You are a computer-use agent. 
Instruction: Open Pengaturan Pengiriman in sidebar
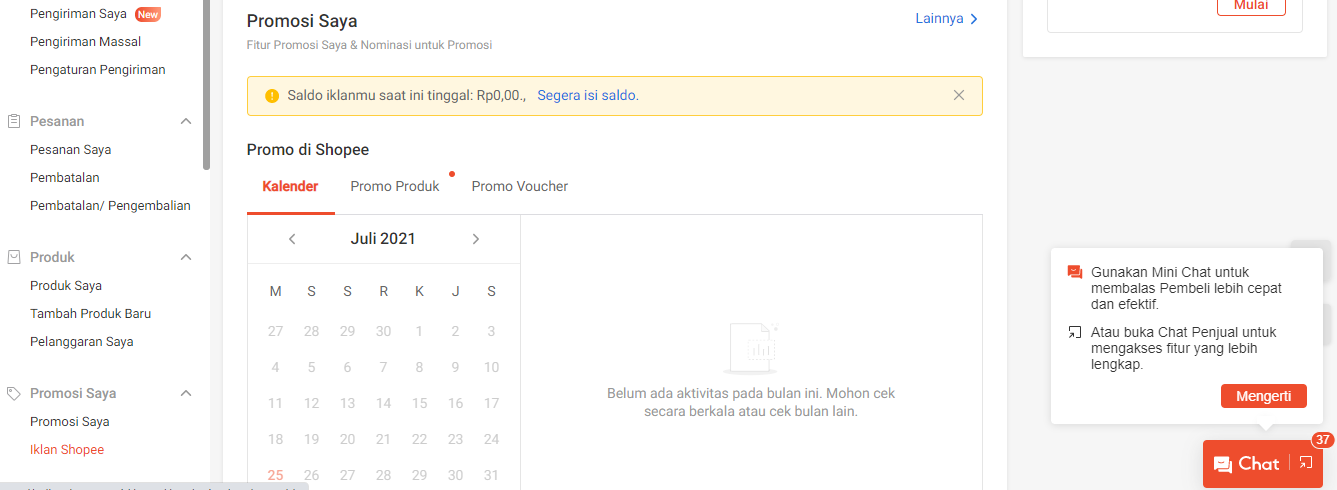[98, 70]
